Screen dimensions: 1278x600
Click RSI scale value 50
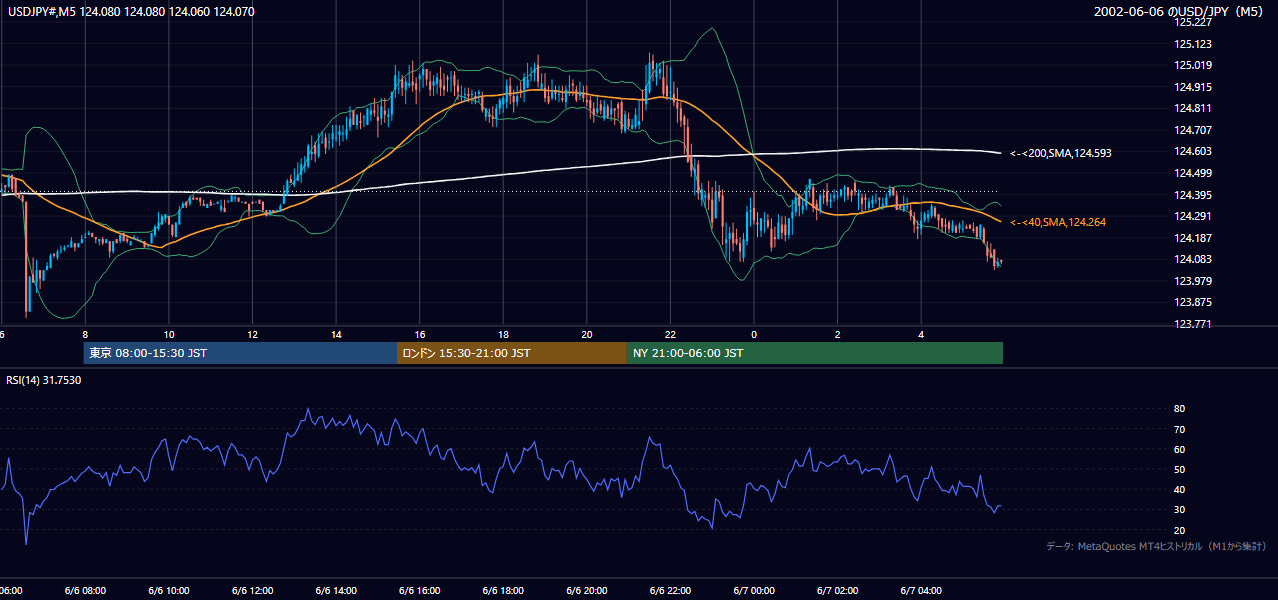click(x=1180, y=469)
